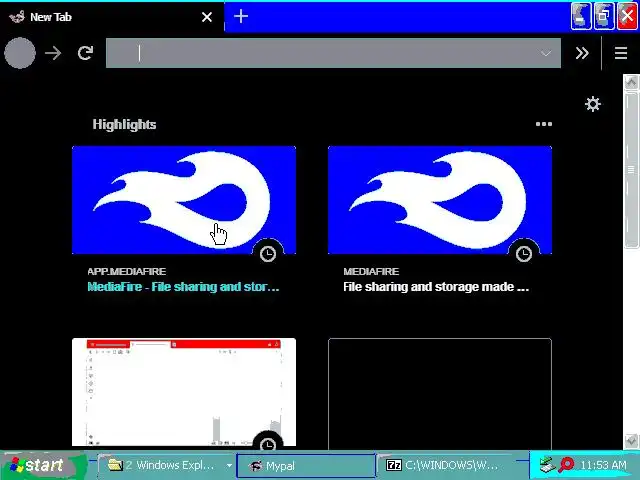Open the Windows start menu

tap(42, 465)
